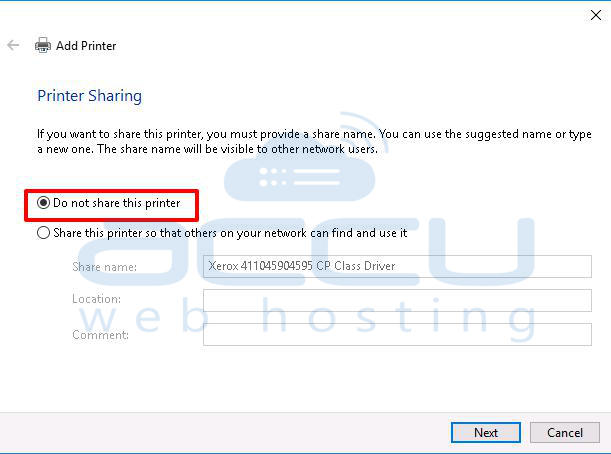The width and height of the screenshot is (611, 454).
Task: Click the Location input field
Action: coord(397,300)
